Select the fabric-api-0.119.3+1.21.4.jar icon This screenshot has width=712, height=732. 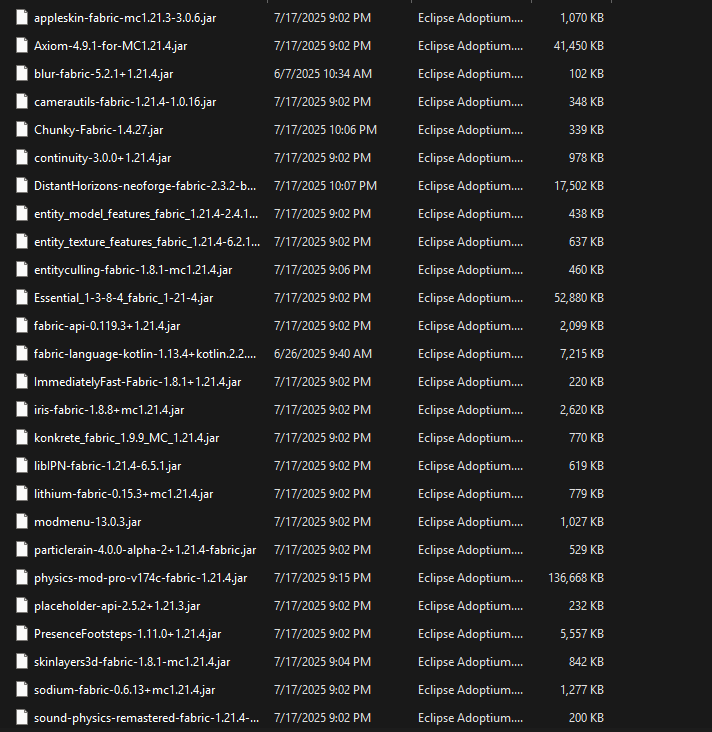tap(21, 326)
